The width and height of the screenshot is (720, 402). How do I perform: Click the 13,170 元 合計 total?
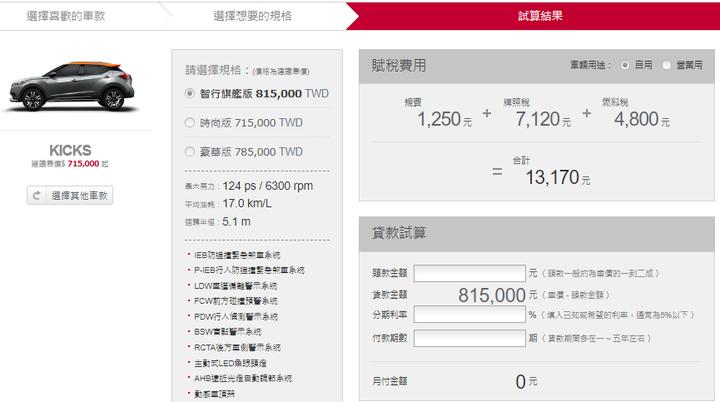557,177
